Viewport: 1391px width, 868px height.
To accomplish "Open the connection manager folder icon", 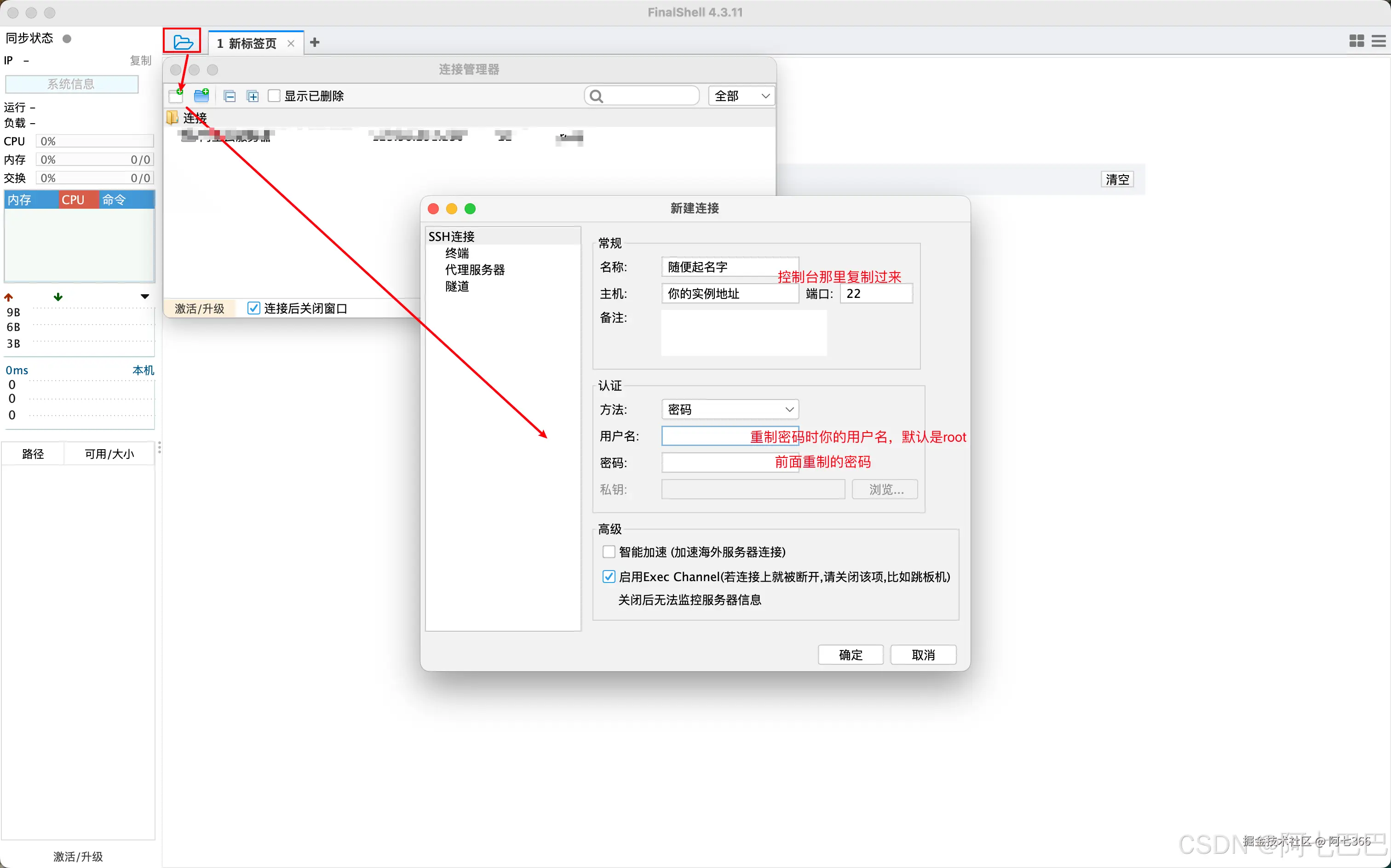I will point(182,41).
